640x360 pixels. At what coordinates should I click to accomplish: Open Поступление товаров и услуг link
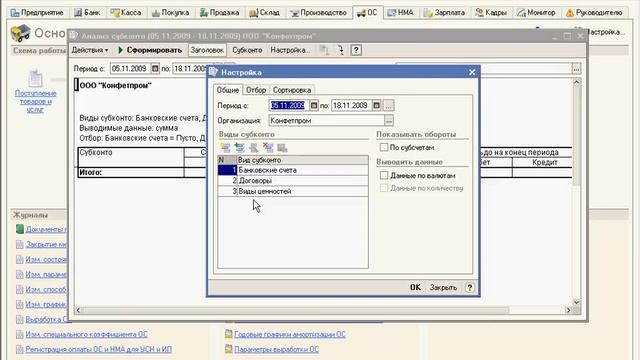[x=36, y=101]
